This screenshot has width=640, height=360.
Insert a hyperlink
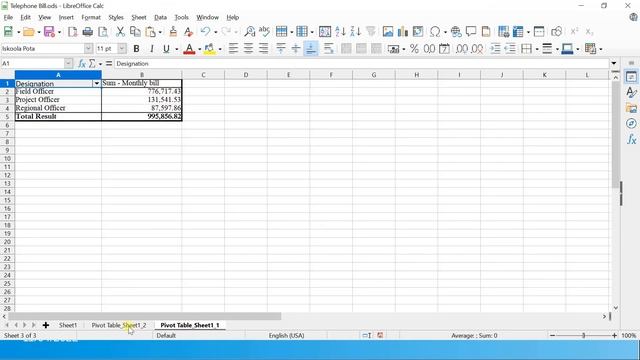(x=456, y=31)
